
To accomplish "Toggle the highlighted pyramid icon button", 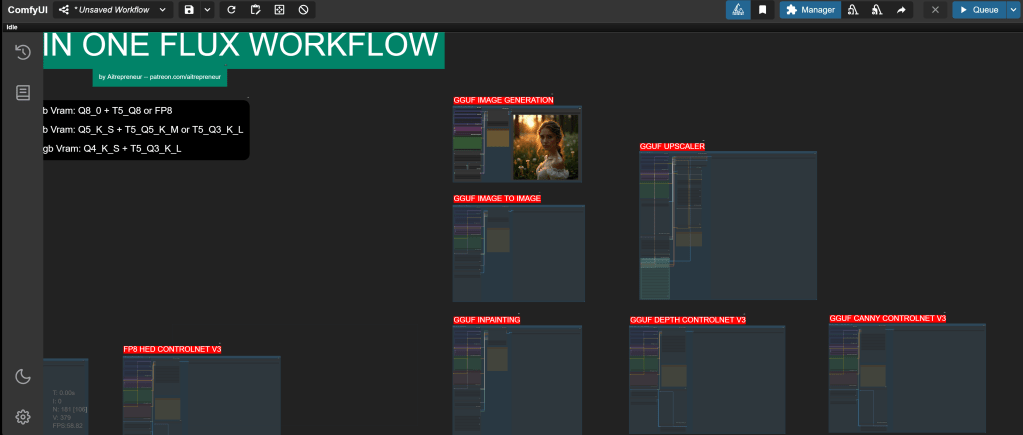I will tap(738, 10).
